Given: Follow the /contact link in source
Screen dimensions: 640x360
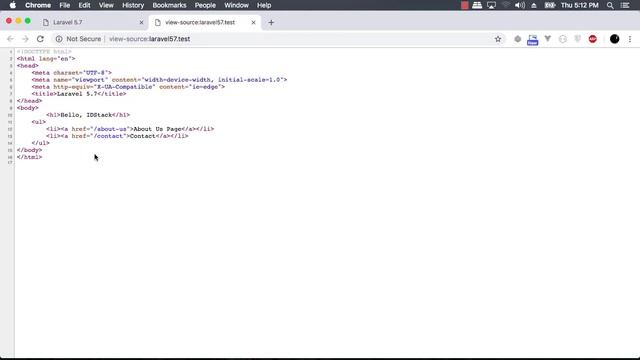Looking at the screenshot, I should (x=109, y=136).
